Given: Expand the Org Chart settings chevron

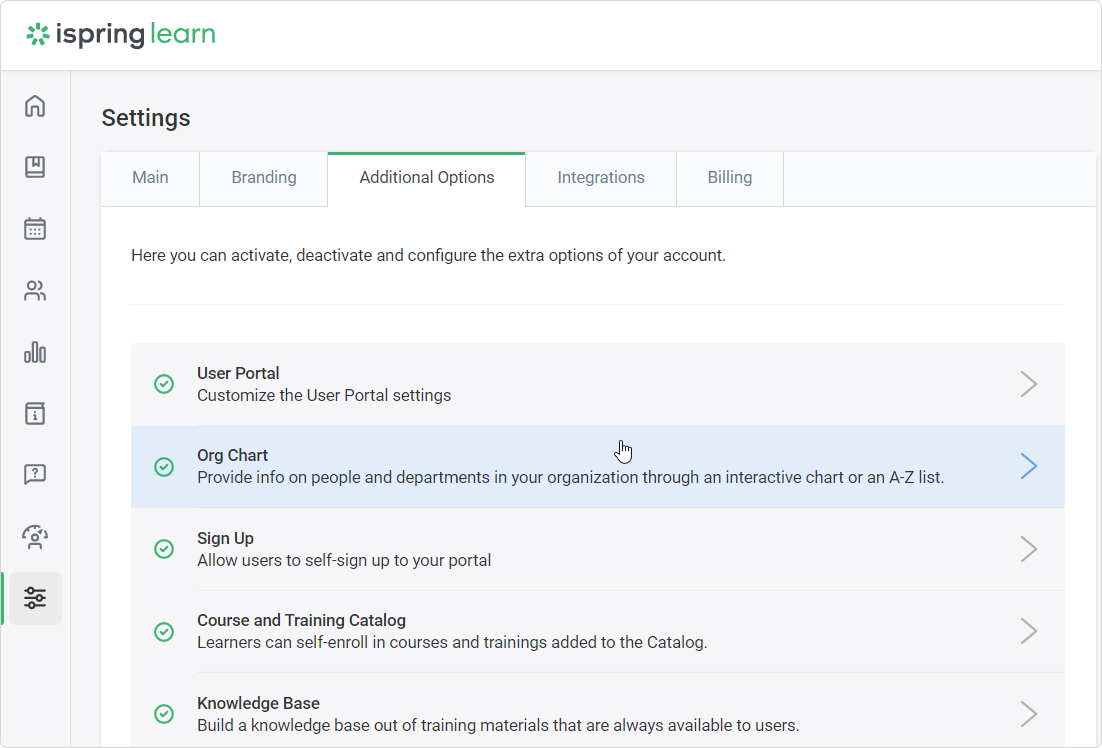Looking at the screenshot, I should tap(1029, 465).
